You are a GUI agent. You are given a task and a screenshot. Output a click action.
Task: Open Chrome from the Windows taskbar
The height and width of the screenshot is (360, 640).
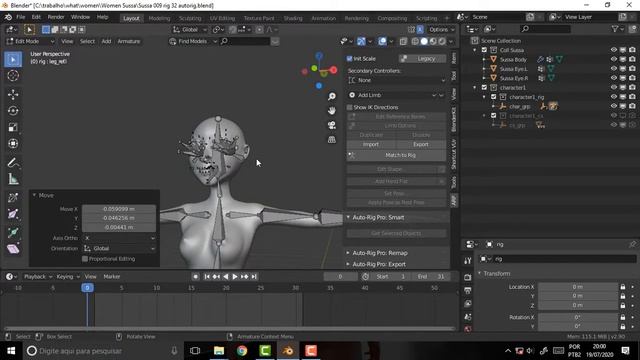[242, 351]
